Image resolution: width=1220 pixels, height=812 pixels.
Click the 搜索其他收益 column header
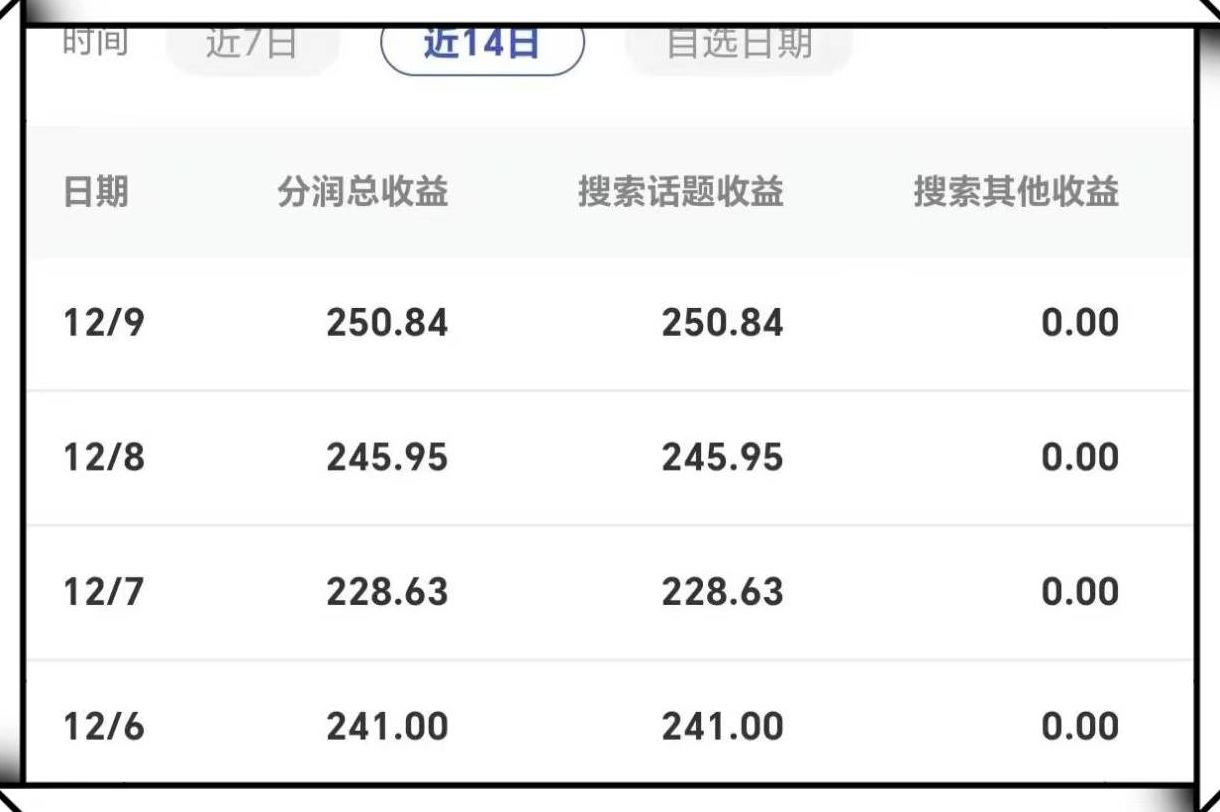point(1016,192)
